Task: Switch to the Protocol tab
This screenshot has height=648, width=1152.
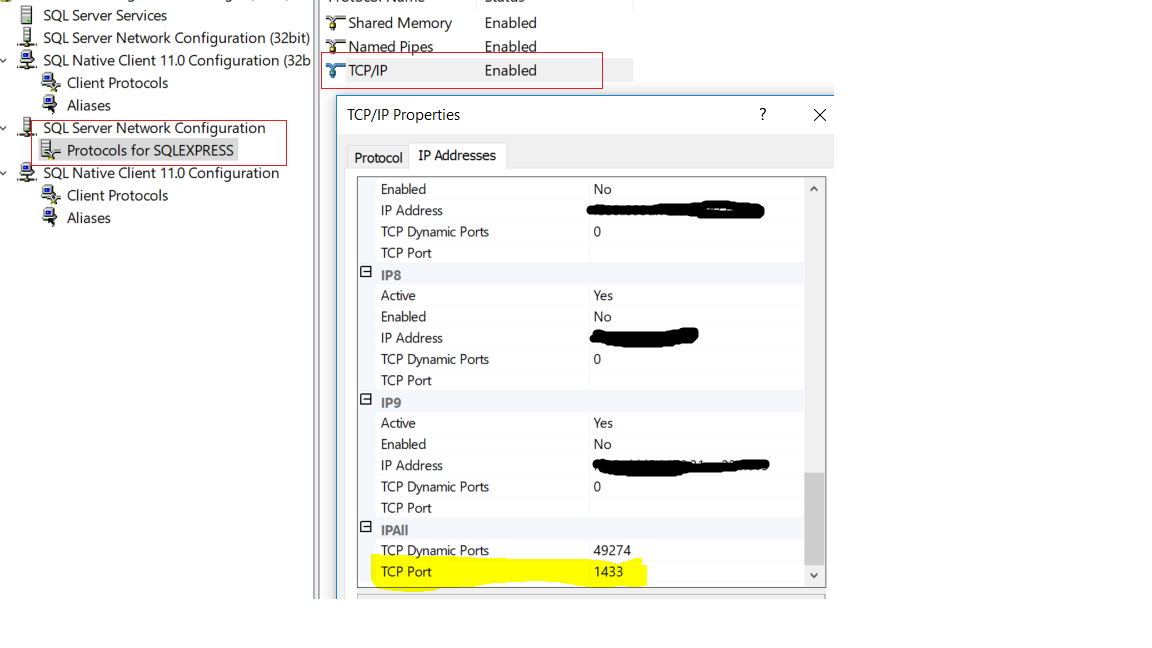Action: click(378, 157)
